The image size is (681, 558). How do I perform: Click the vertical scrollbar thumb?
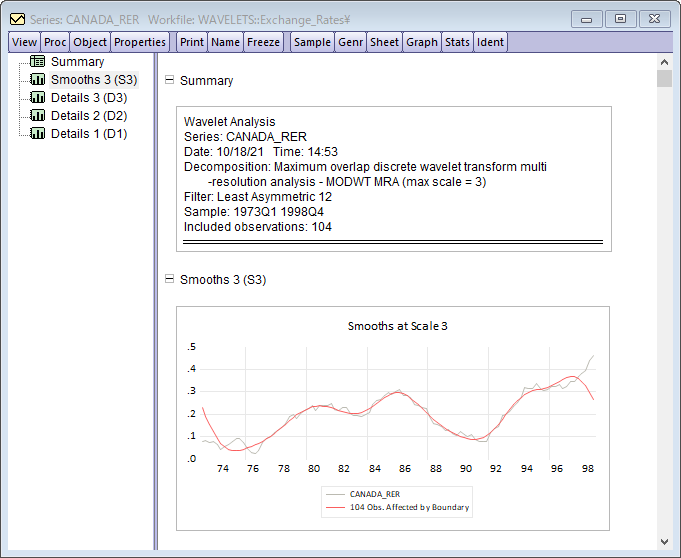coord(664,79)
